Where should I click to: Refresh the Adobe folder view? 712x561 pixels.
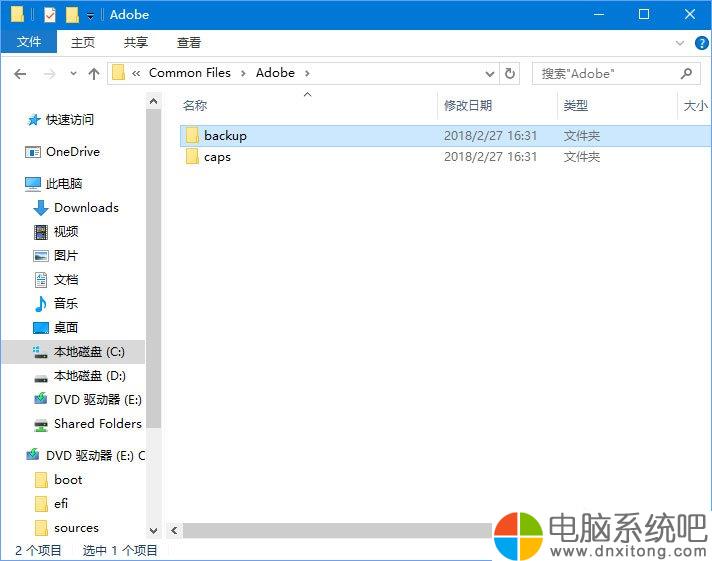510,74
